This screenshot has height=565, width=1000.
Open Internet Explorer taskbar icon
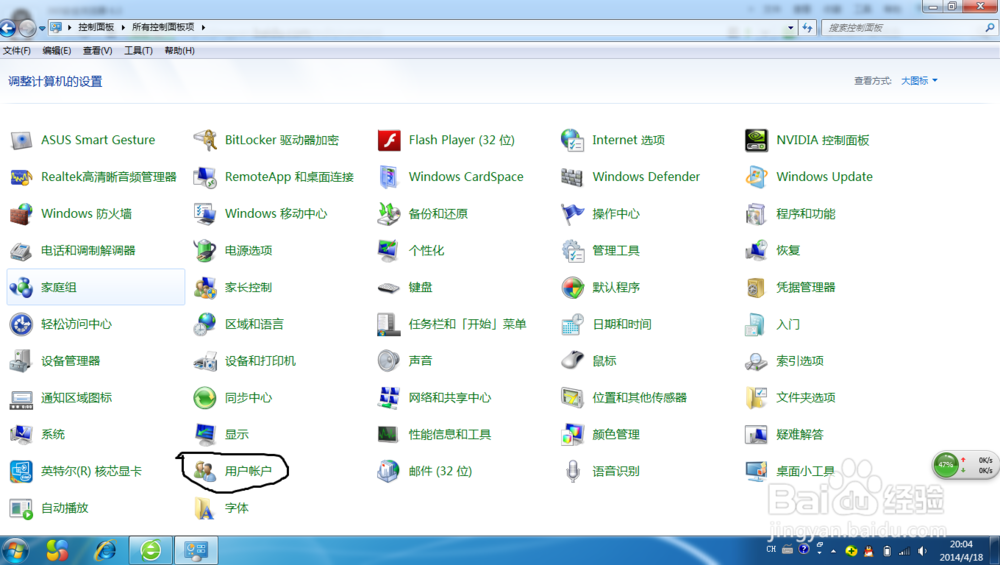(x=106, y=550)
